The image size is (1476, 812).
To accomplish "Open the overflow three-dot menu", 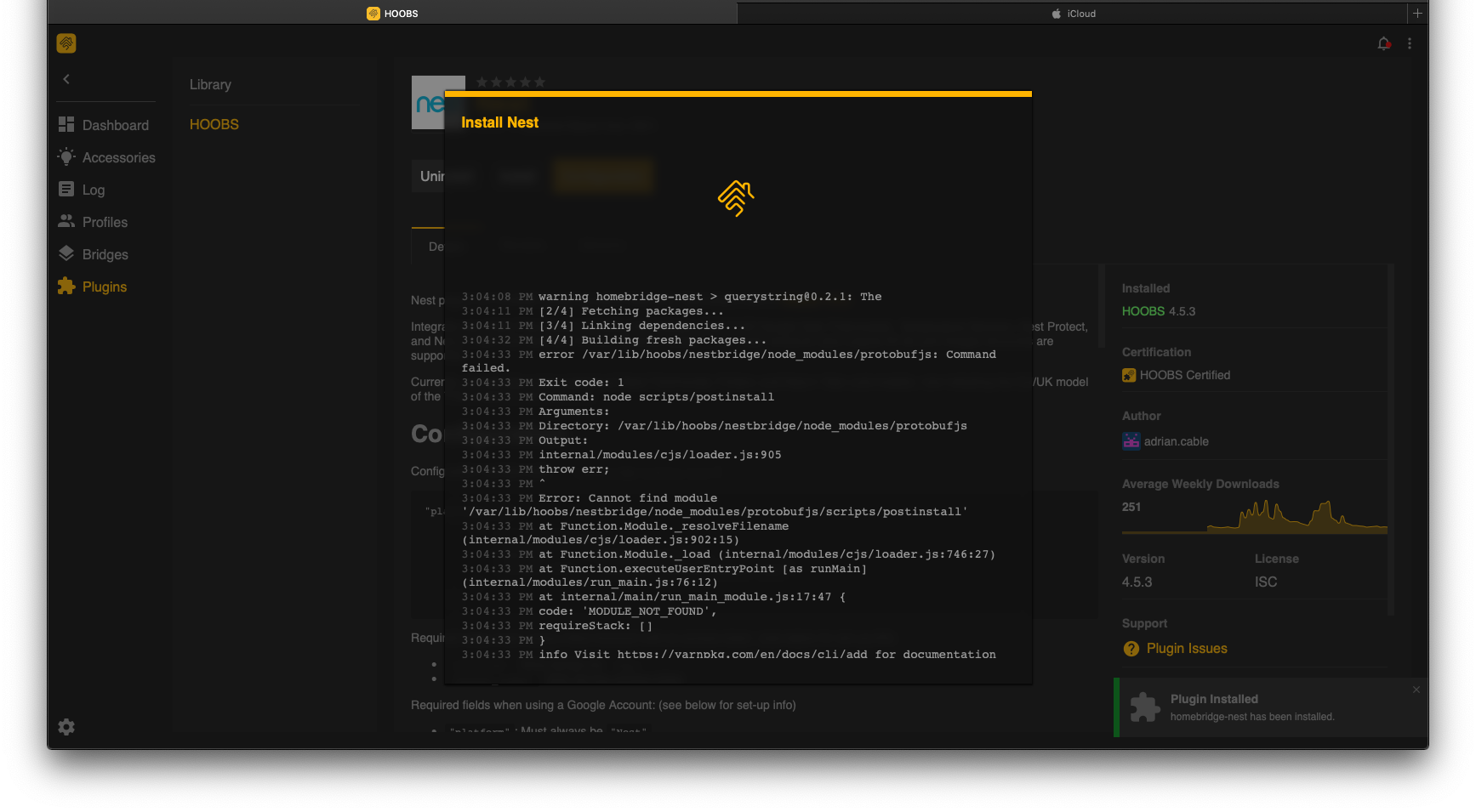I will tap(1410, 43).
